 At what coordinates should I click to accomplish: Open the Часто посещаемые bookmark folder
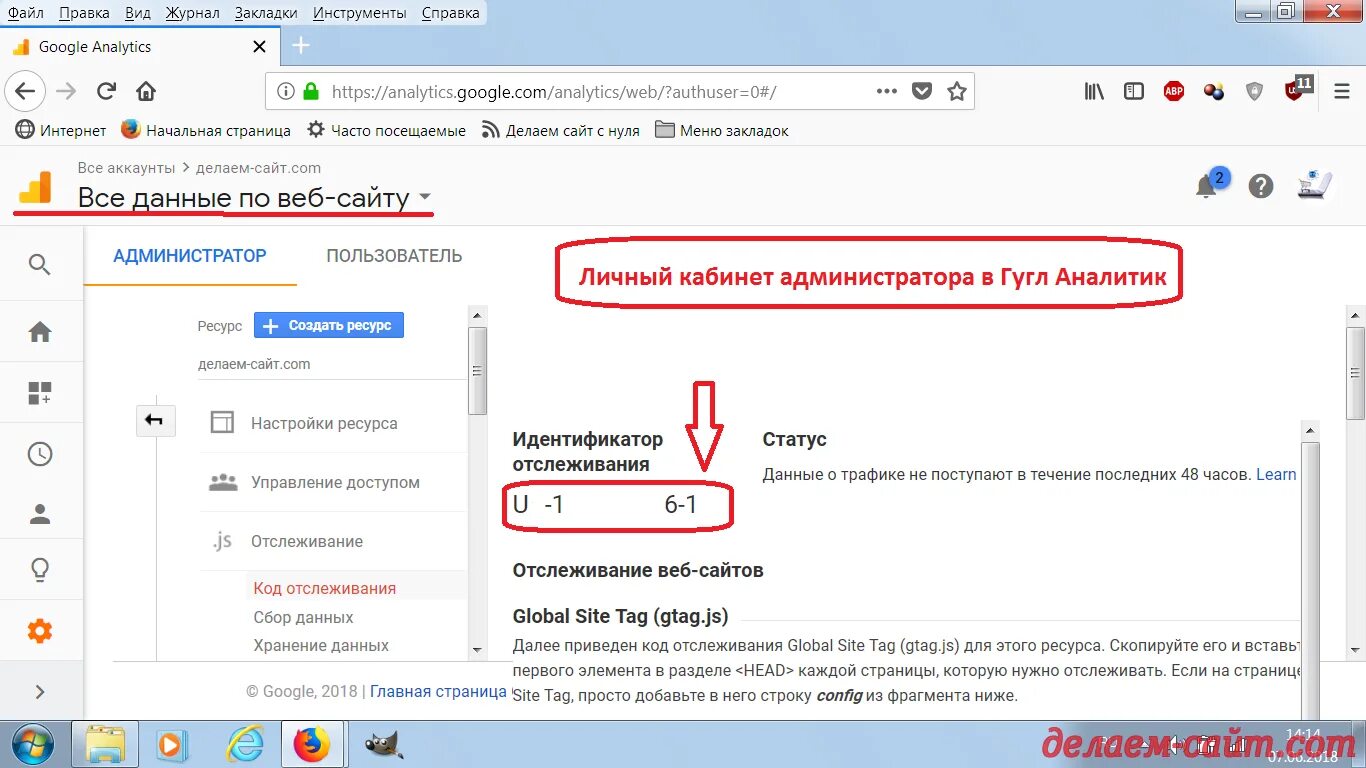[x=387, y=130]
